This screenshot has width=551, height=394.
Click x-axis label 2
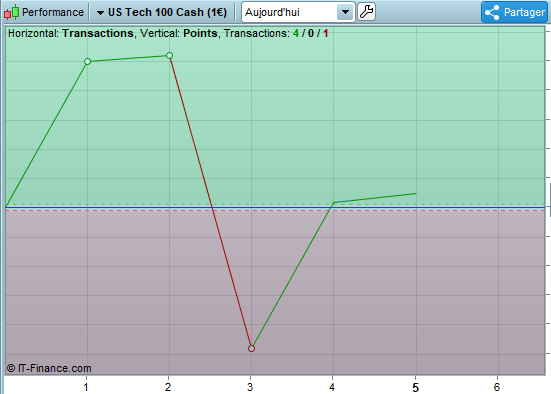pyautogui.click(x=168, y=387)
